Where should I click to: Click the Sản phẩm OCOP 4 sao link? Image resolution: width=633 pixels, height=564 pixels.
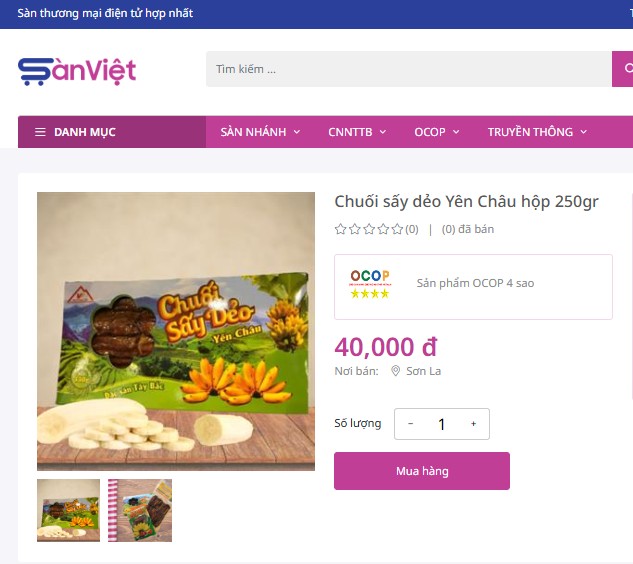[475, 283]
